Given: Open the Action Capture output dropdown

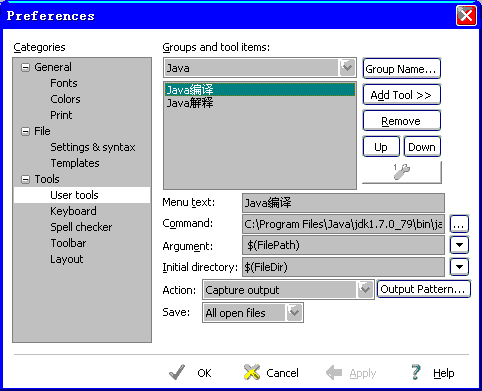Looking at the screenshot, I should pos(365,289).
